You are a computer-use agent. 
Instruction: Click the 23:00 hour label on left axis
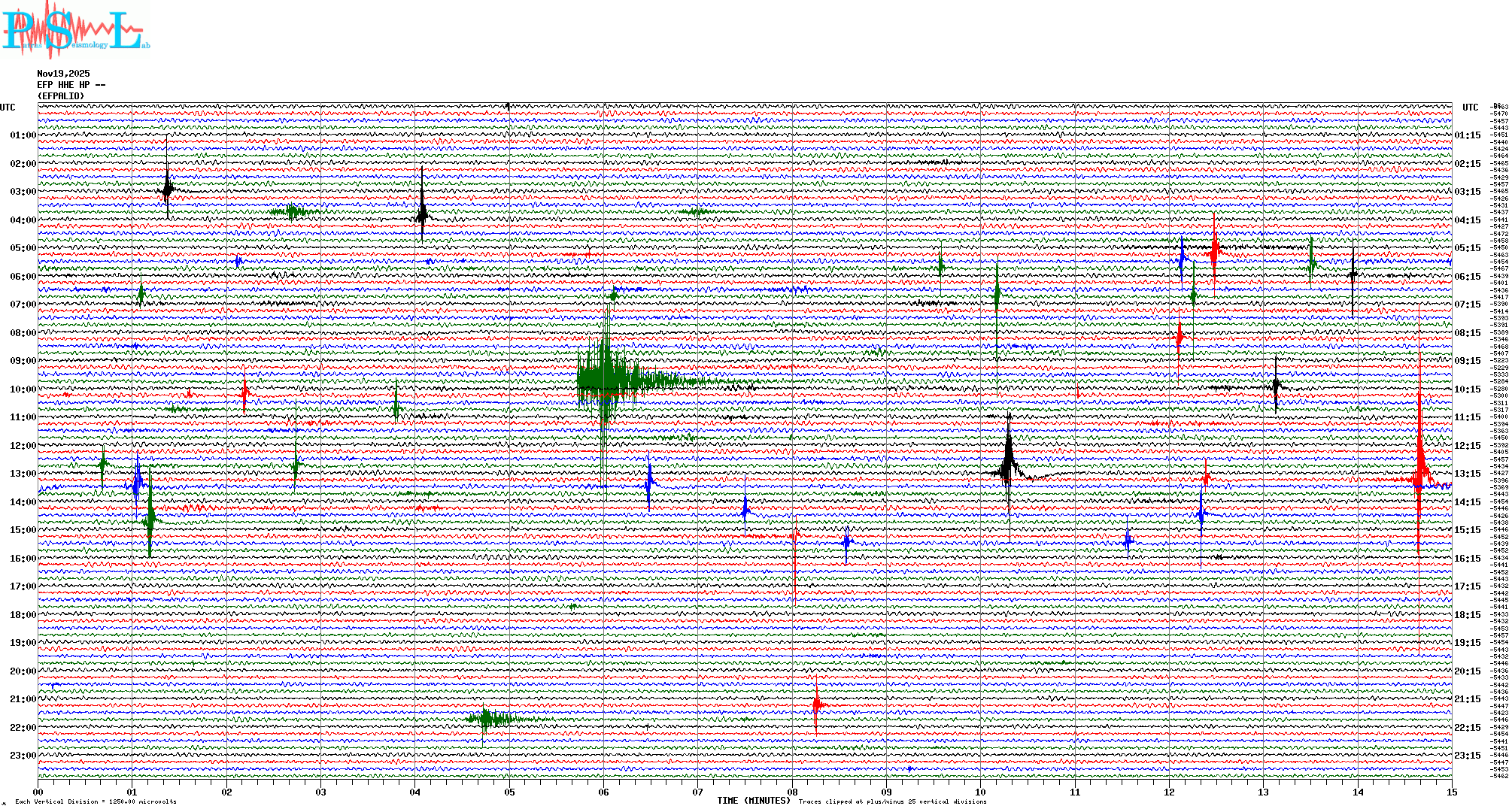23,756
